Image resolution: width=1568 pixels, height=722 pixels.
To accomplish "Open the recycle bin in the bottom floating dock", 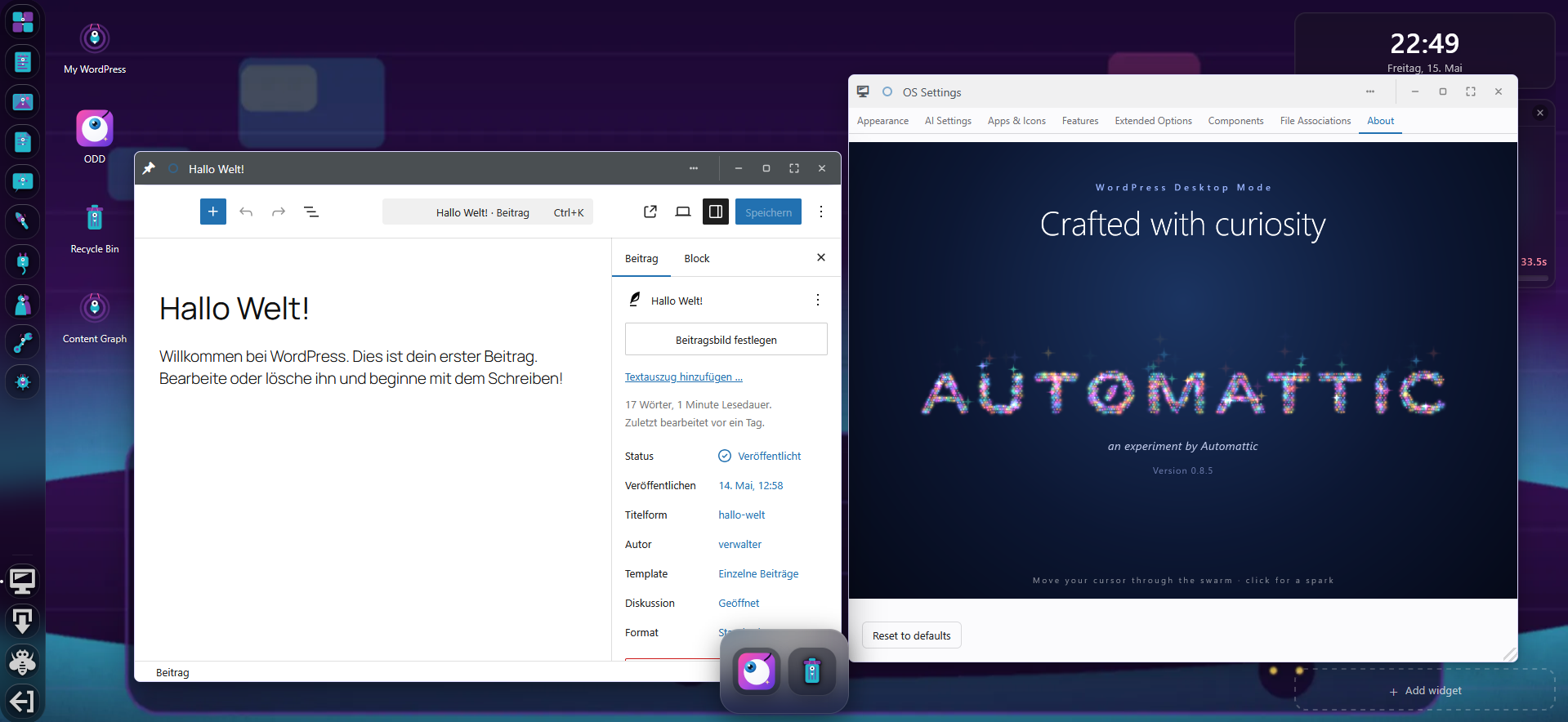I will [812, 671].
